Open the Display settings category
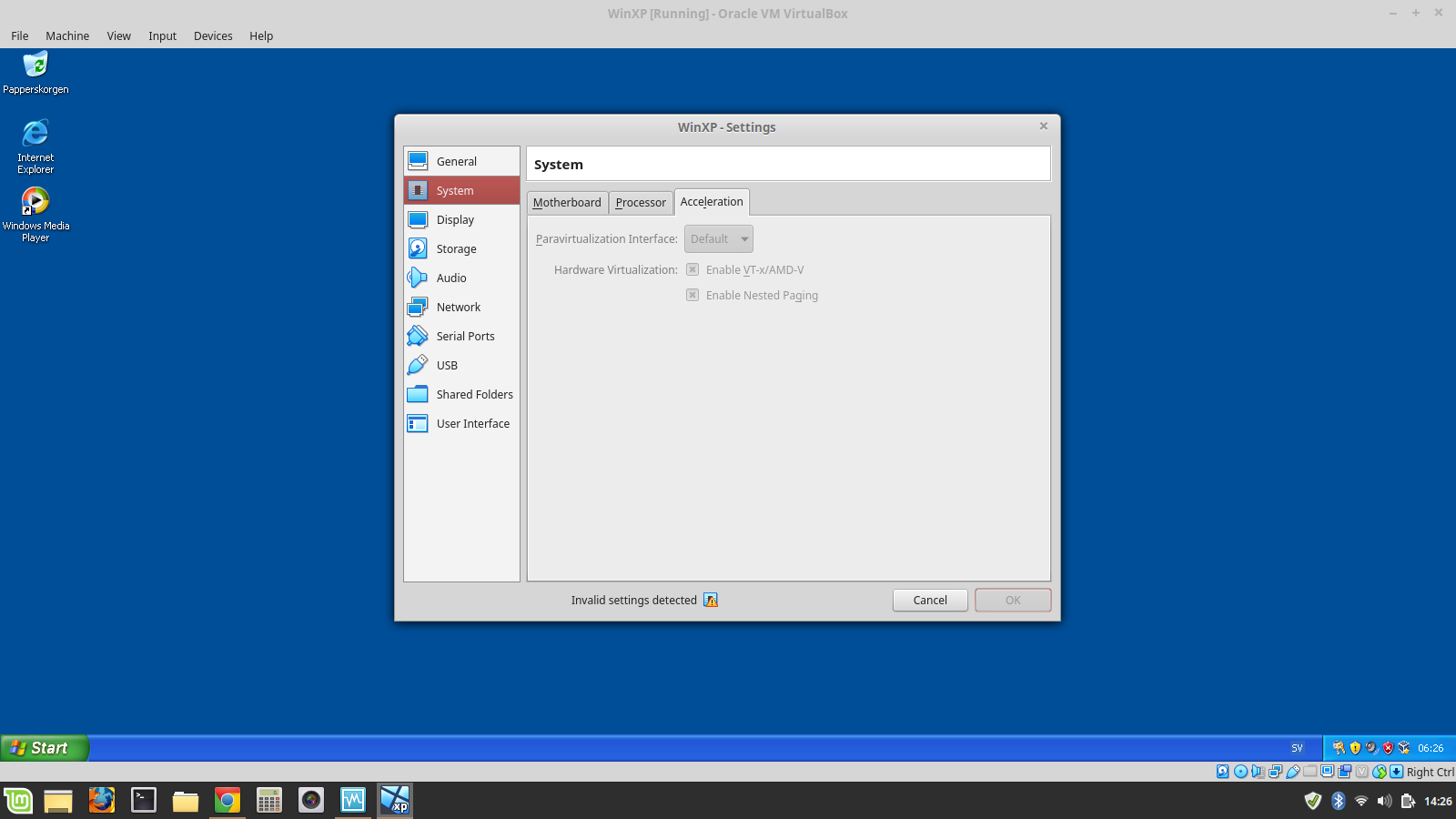 [x=461, y=219]
